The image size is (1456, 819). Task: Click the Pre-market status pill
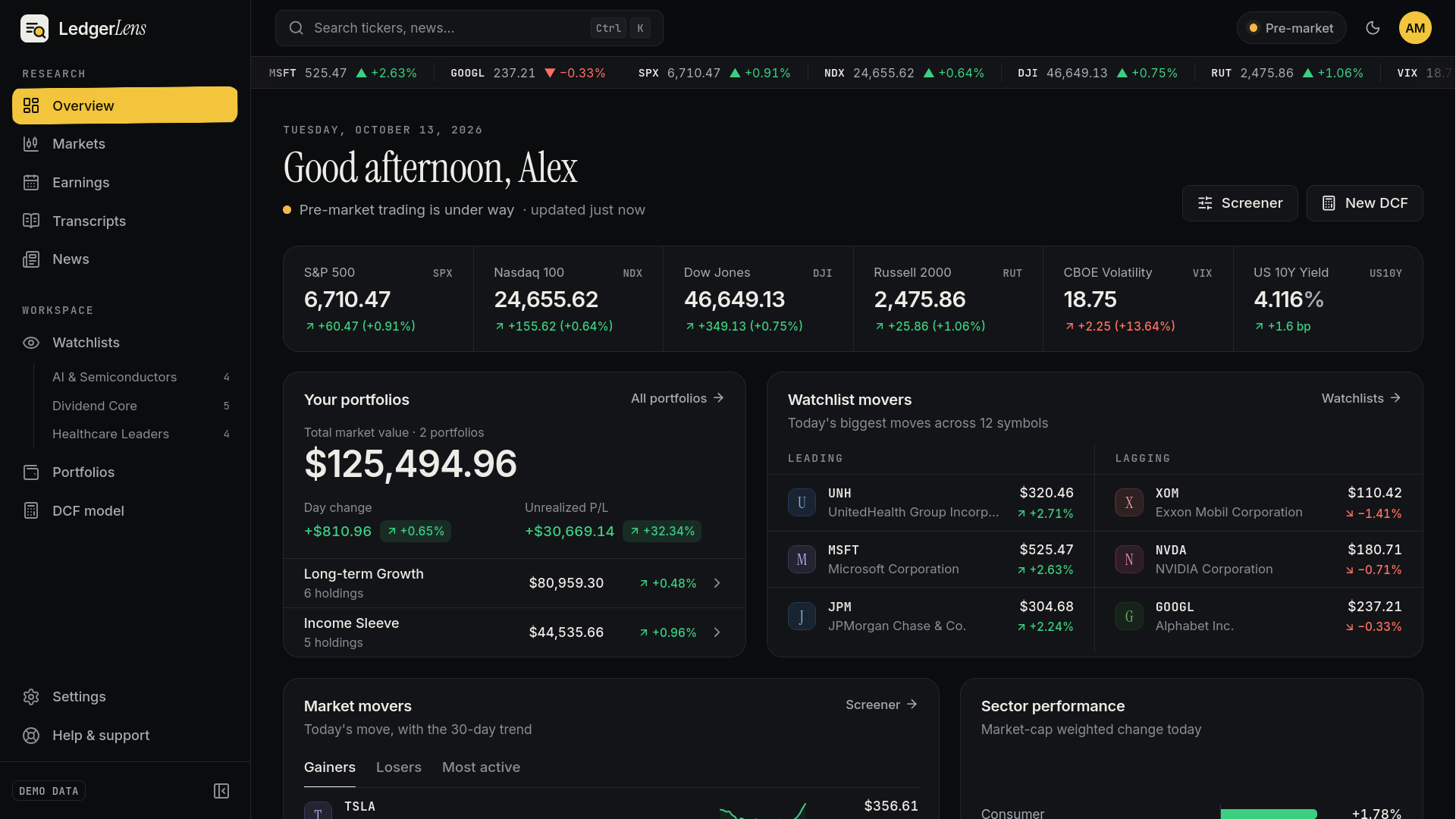click(1291, 28)
